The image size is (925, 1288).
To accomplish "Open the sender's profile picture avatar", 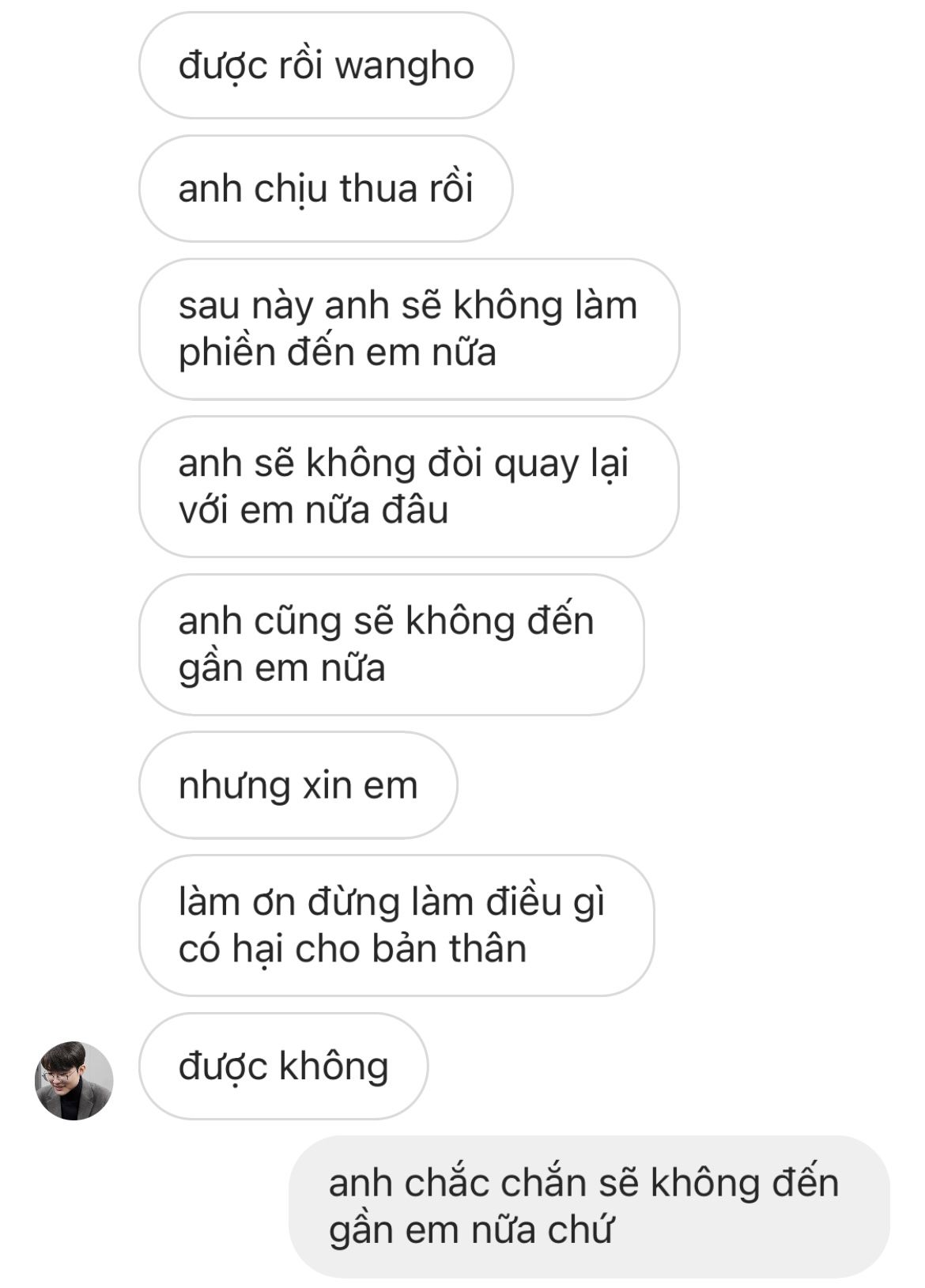I will click(74, 1080).
